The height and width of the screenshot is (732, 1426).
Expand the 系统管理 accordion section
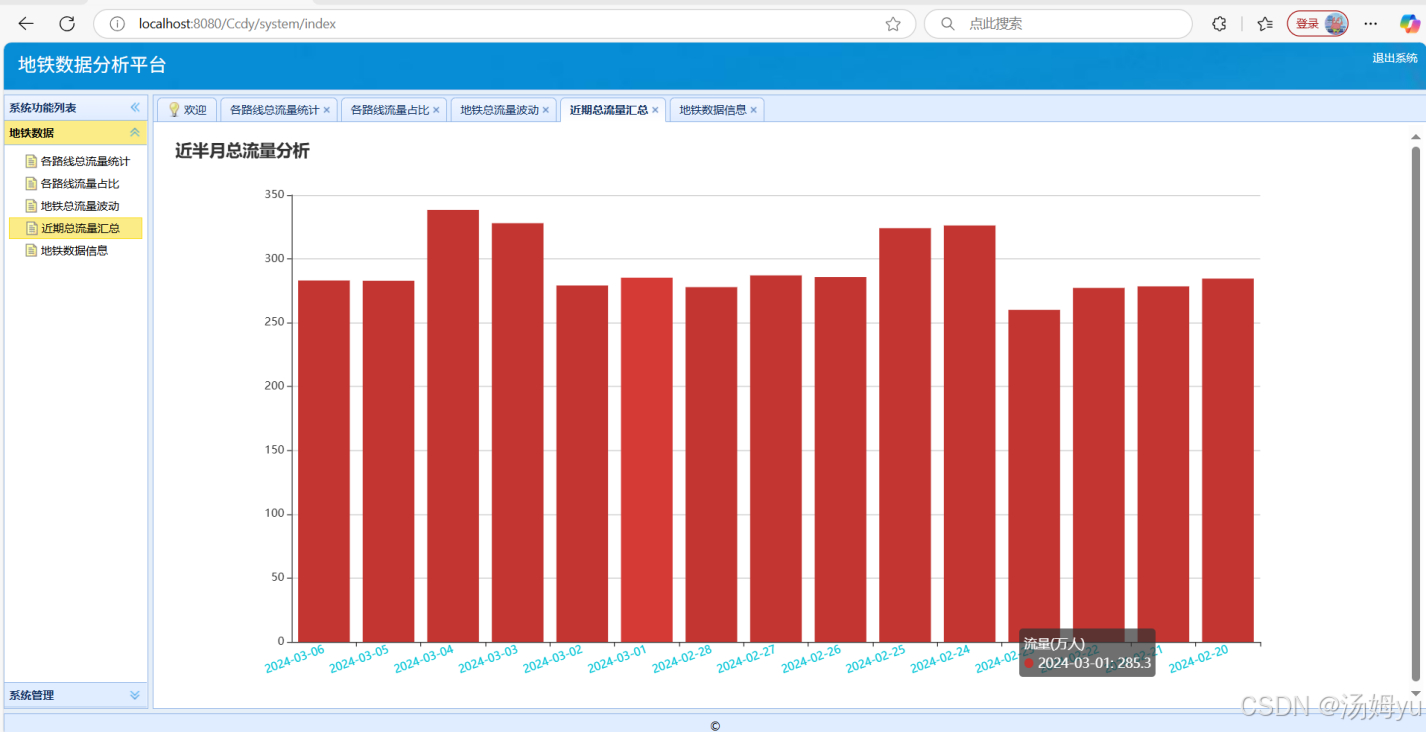click(x=135, y=695)
